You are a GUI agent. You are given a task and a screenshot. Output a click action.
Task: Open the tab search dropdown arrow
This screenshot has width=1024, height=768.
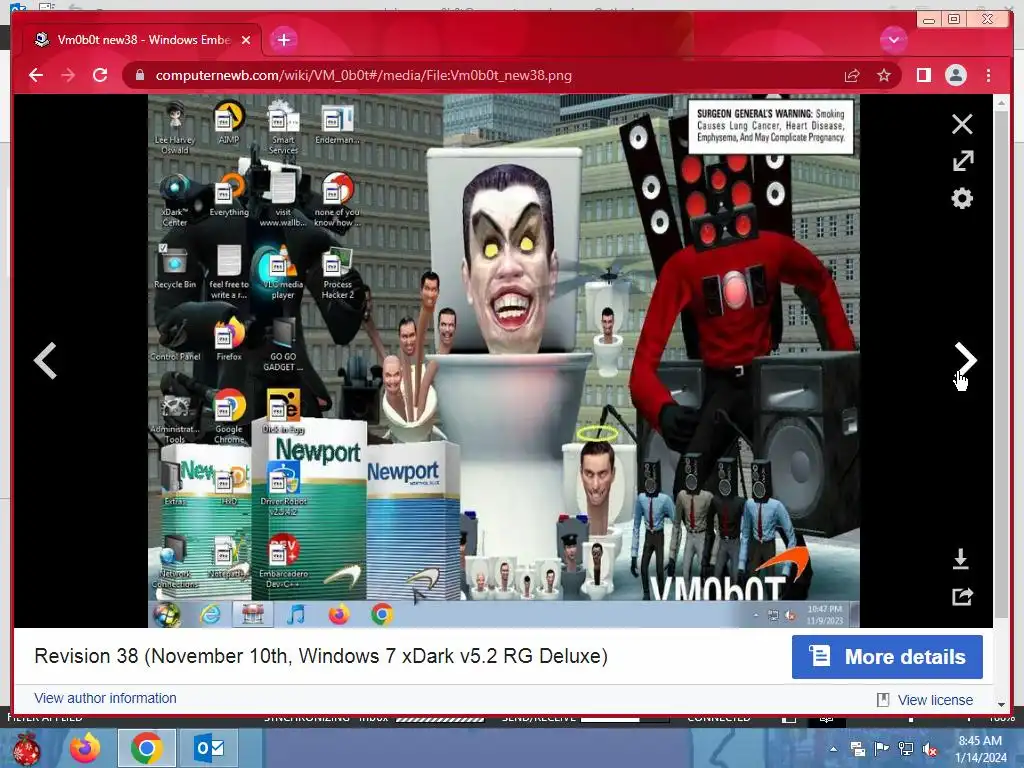[x=893, y=40]
